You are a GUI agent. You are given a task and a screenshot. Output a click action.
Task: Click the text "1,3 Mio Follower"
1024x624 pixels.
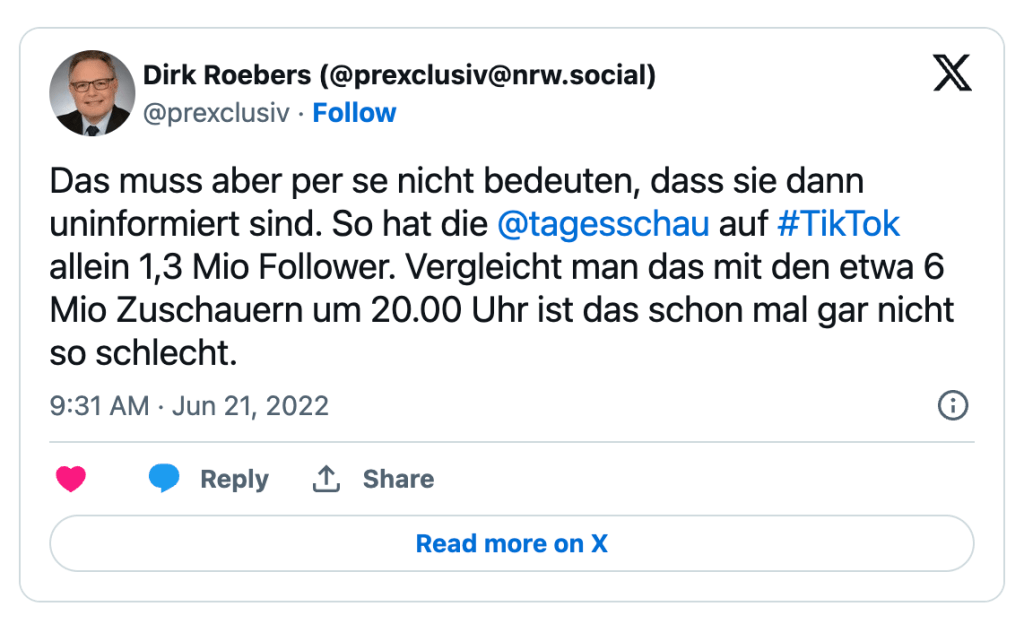245,267
